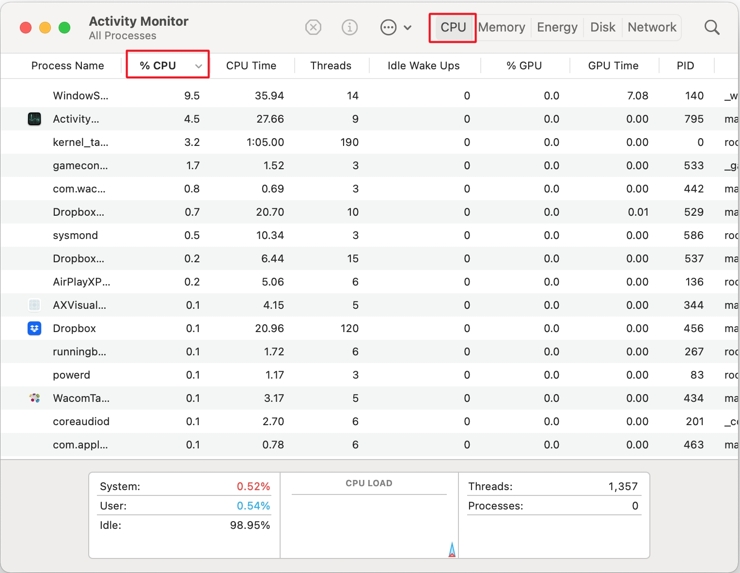This screenshot has width=740, height=573.
Task: Sort by the GPU Time column
Action: pos(613,66)
